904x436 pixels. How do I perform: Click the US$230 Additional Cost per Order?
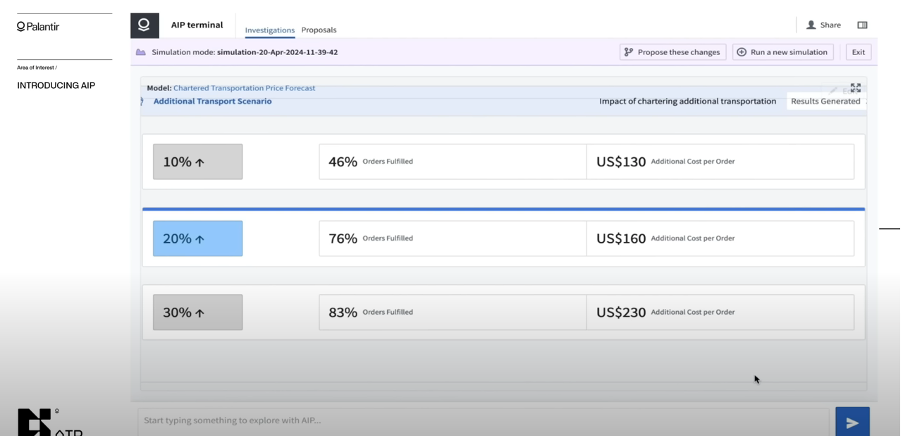[x=720, y=312]
